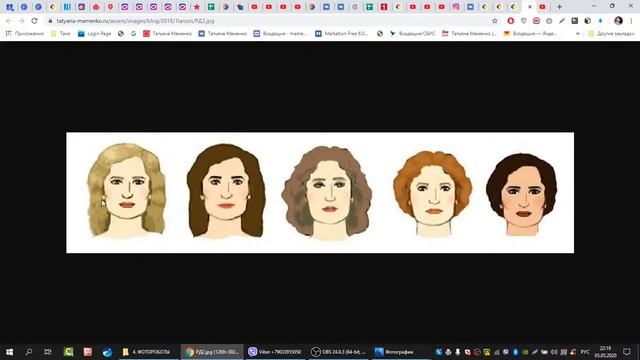Switch to the map pin favicon tab
The height and width of the screenshot is (360, 640).
pos(110,7)
